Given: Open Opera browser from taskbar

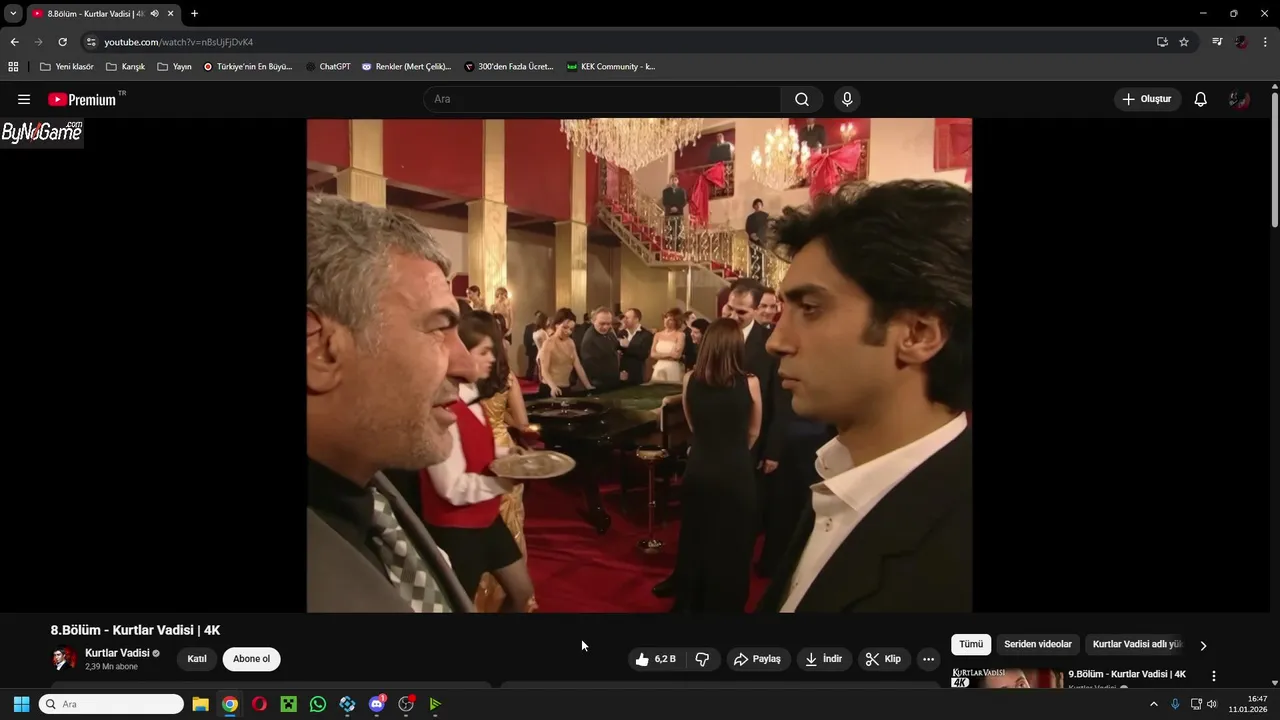Looking at the screenshot, I should point(259,704).
